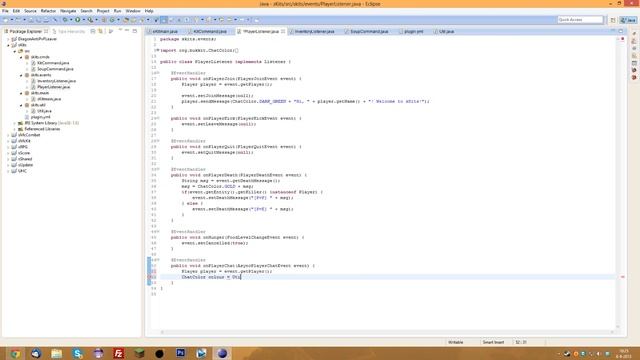The image size is (640, 360).
Task: Switch to the InventoryListener.java editor tab
Action: [312, 31]
